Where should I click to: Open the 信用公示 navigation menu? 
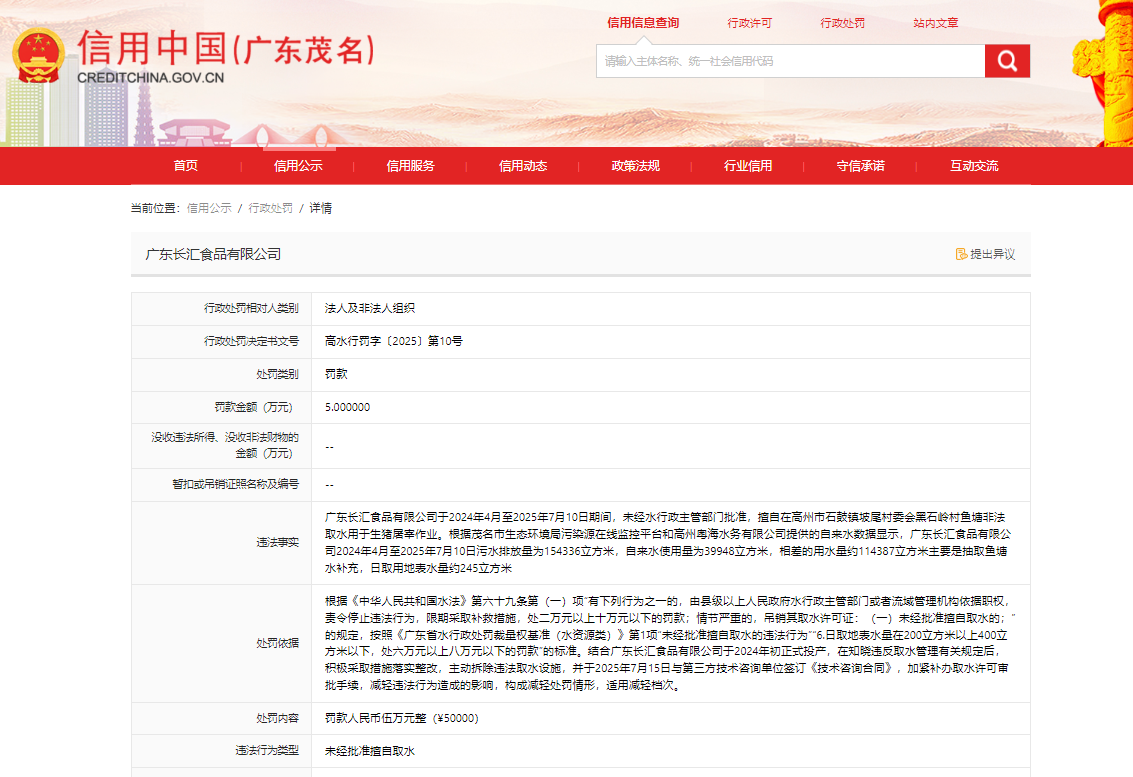tap(298, 166)
